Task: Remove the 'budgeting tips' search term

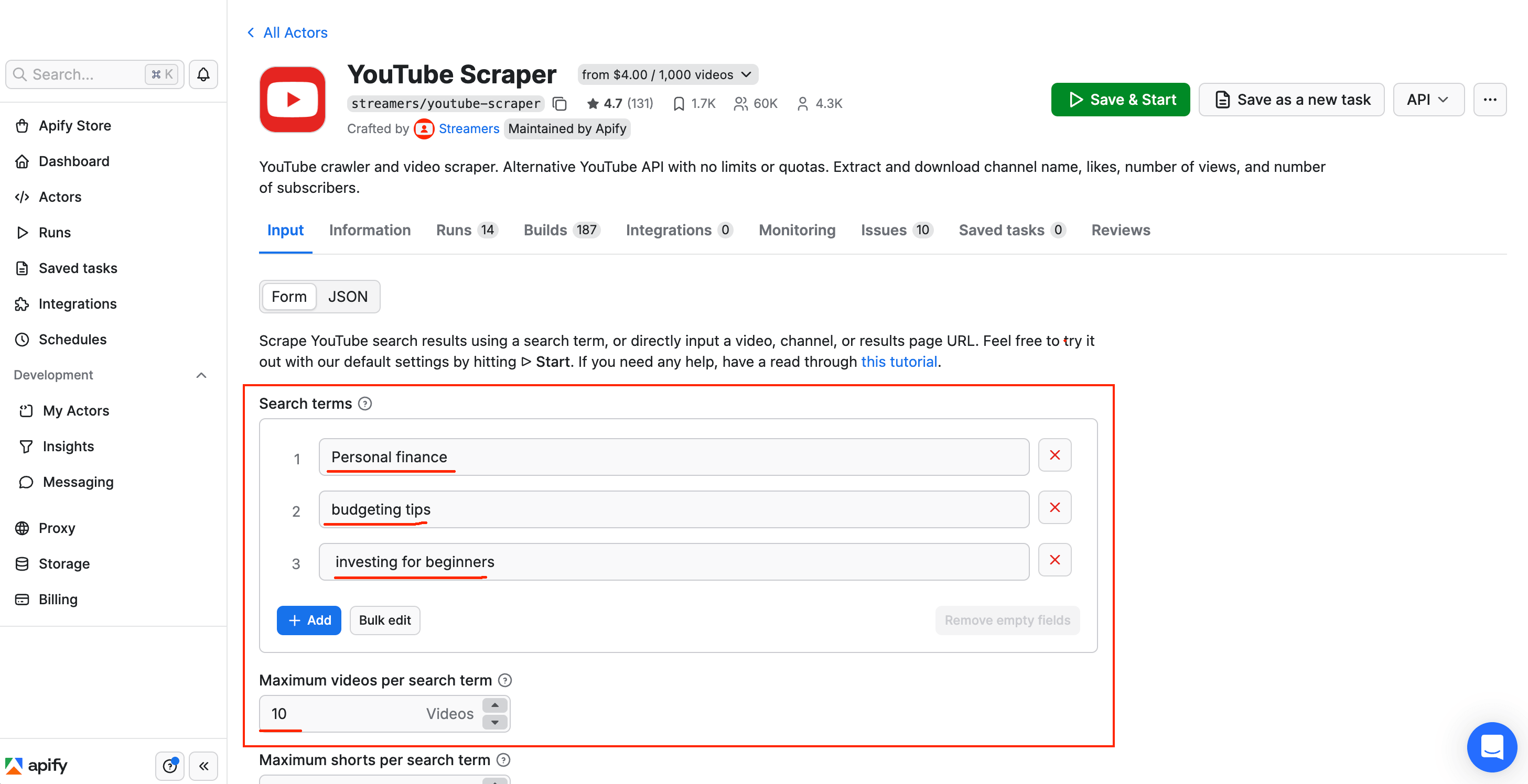Action: [x=1054, y=508]
